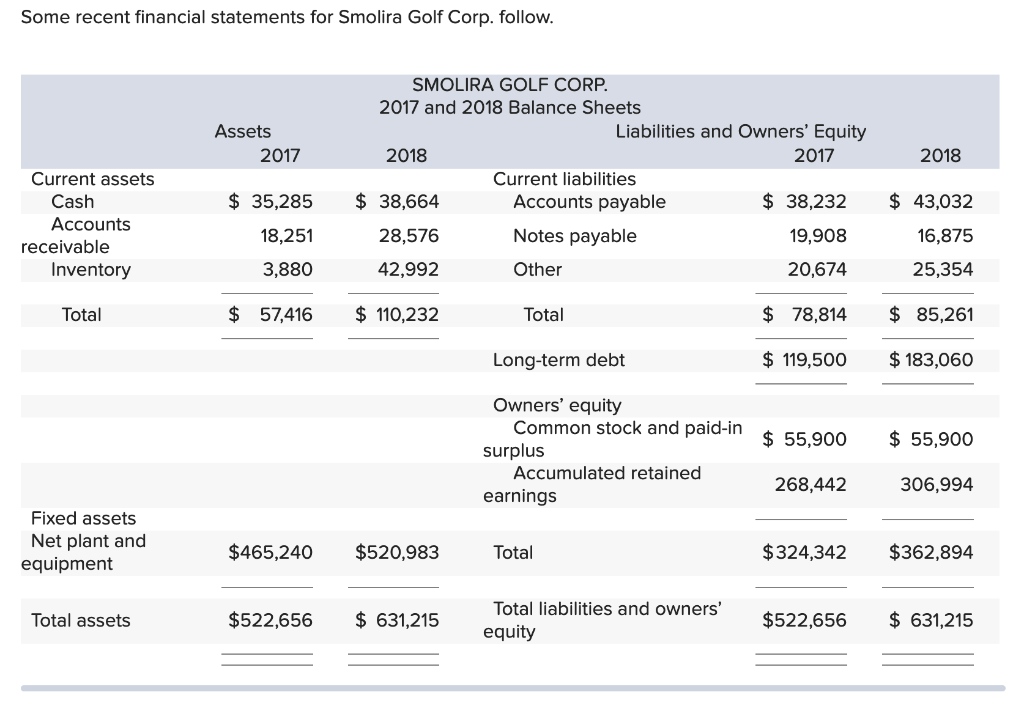Click current assets total $57,416
1024x714 pixels.
pyautogui.click(x=270, y=315)
